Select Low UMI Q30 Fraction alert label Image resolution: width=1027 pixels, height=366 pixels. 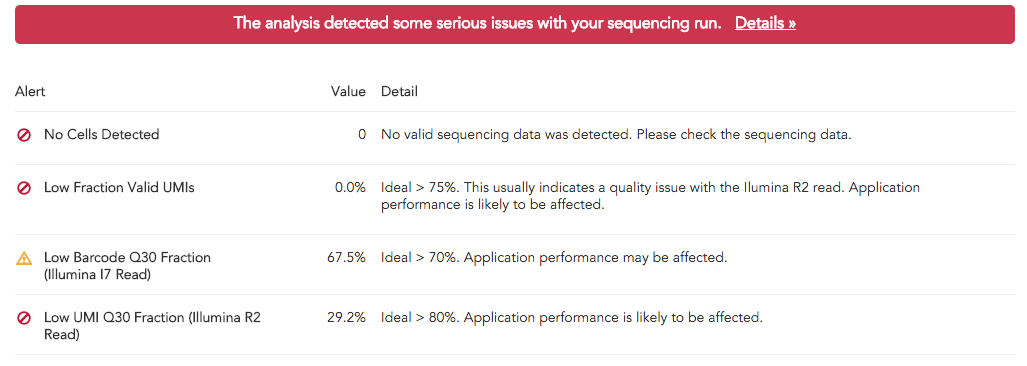[x=152, y=326]
